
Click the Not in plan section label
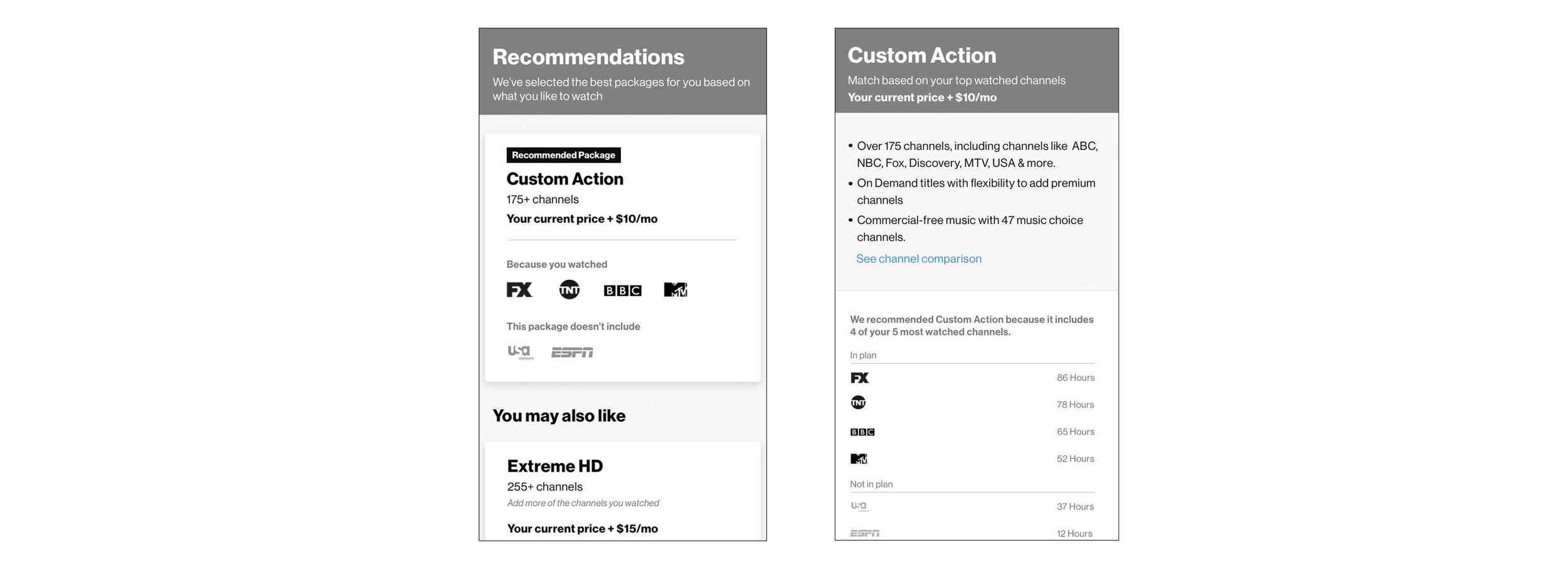[871, 484]
